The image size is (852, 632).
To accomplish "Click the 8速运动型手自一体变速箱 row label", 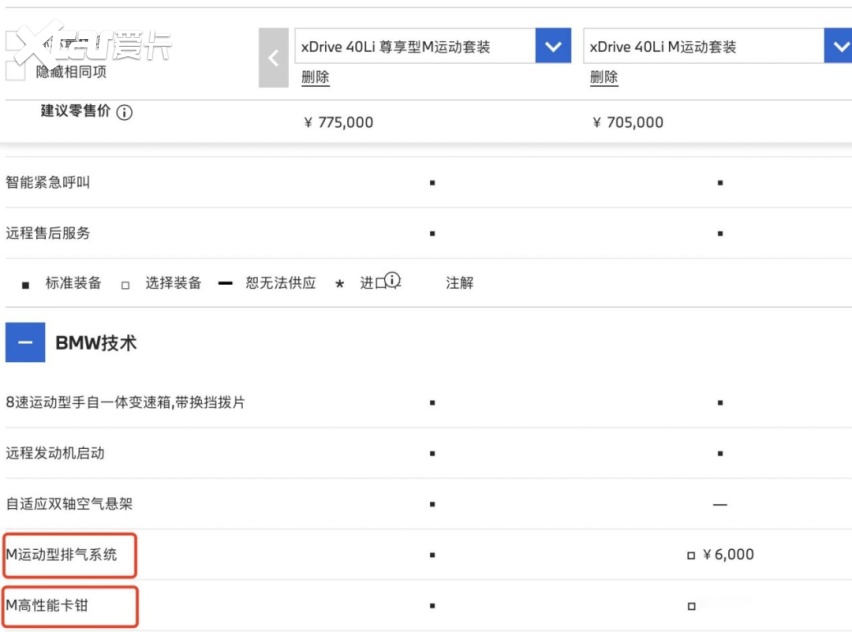I will pos(126,402).
